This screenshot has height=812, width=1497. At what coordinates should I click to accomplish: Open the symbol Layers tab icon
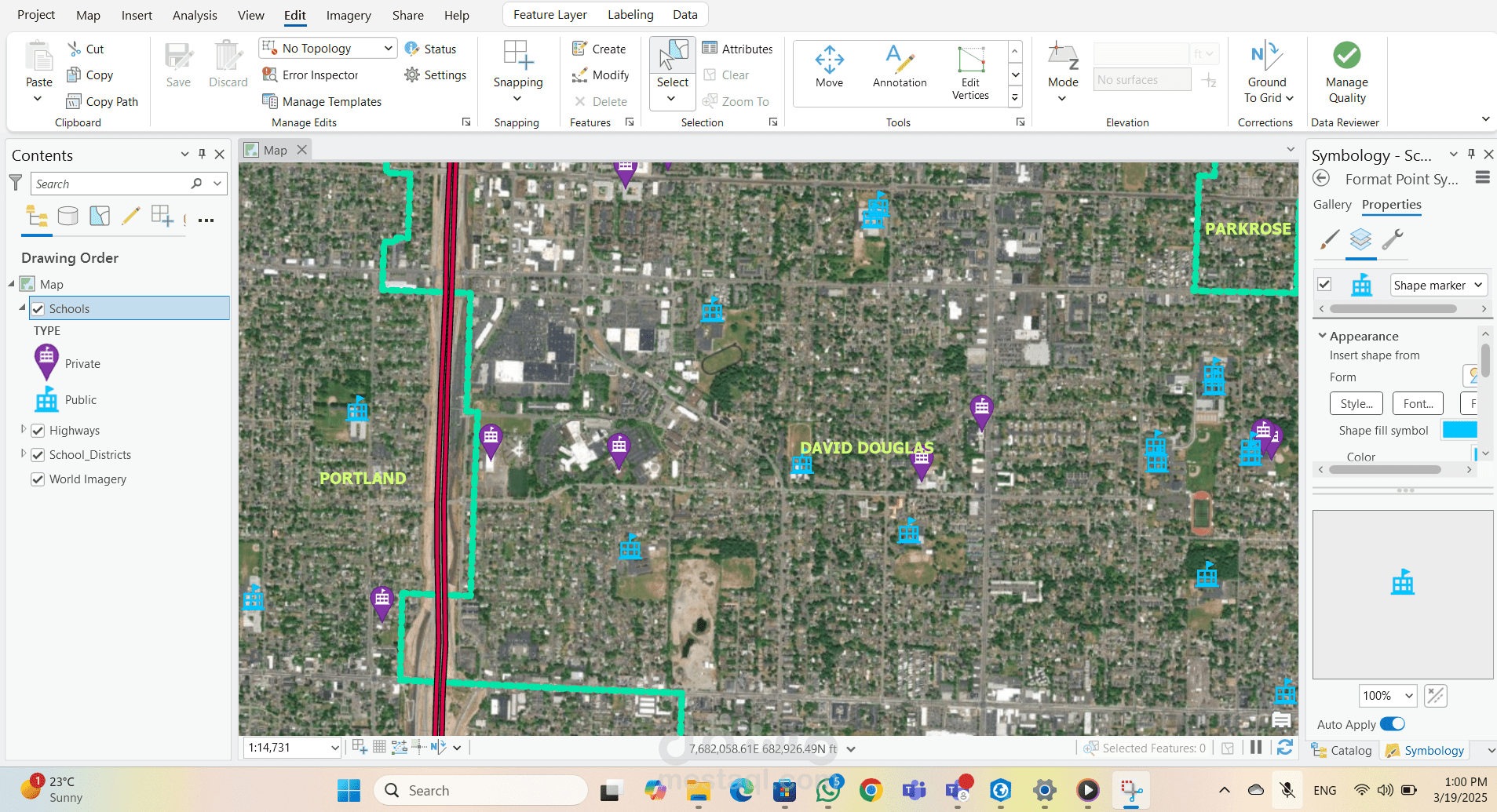point(1360,239)
